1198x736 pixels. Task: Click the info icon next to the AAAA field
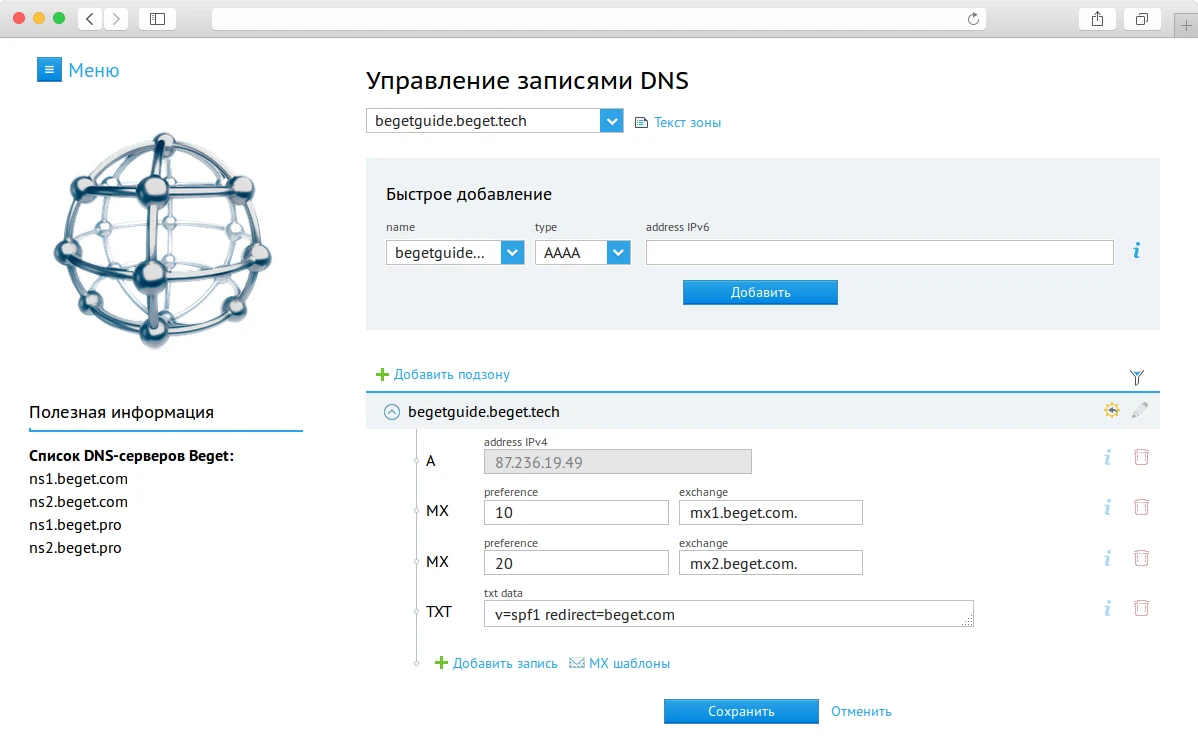coord(1135,252)
